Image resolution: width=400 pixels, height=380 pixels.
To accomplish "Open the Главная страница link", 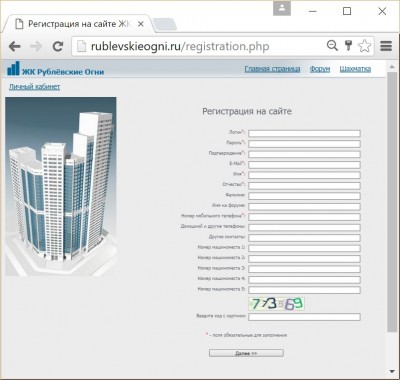I will (x=272, y=69).
